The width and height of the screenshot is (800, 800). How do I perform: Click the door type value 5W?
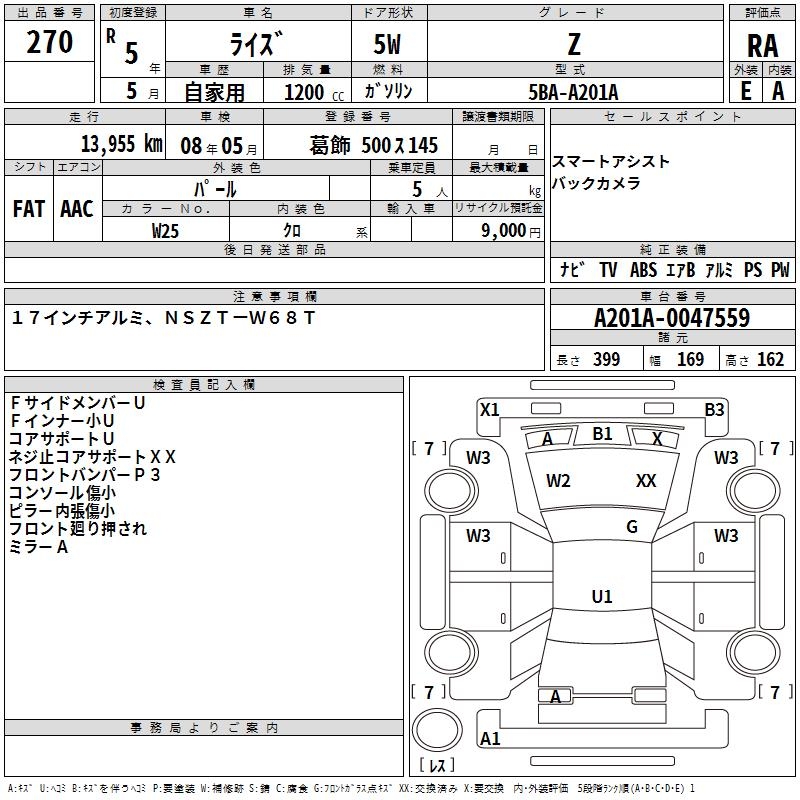click(387, 44)
